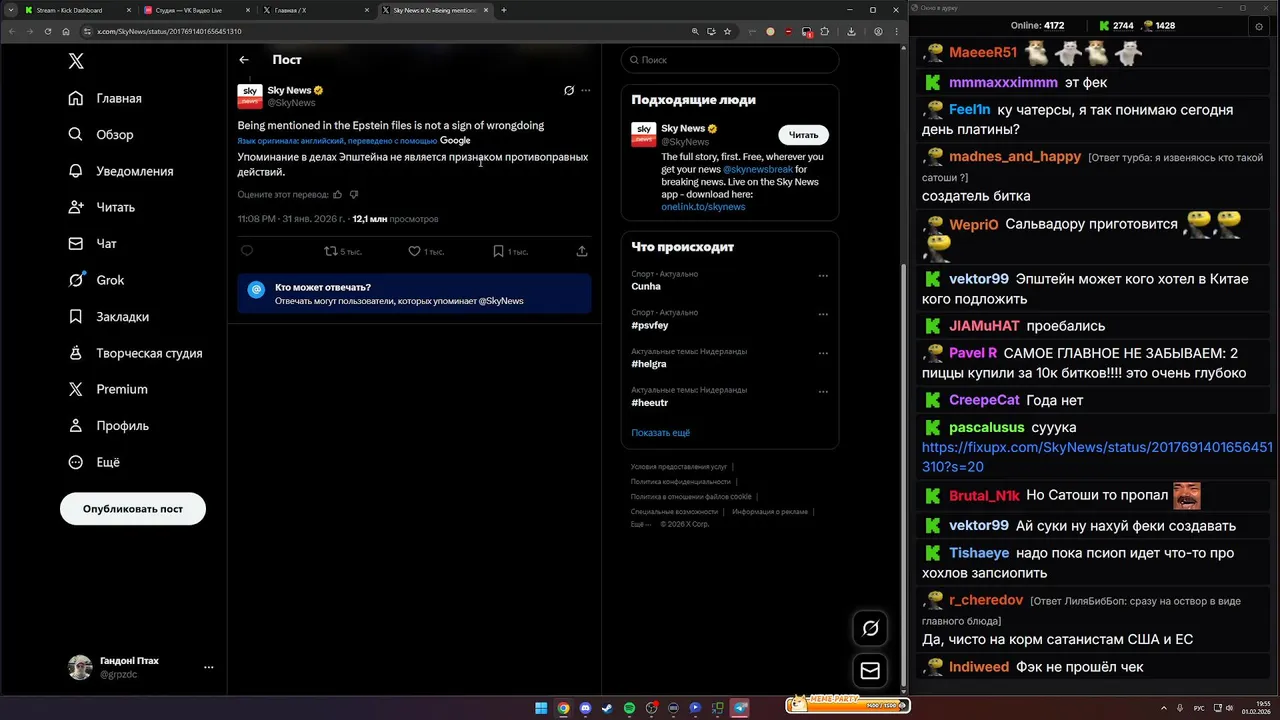
Task: Open the three-dot menu beside #helgra
Action: coord(823,353)
